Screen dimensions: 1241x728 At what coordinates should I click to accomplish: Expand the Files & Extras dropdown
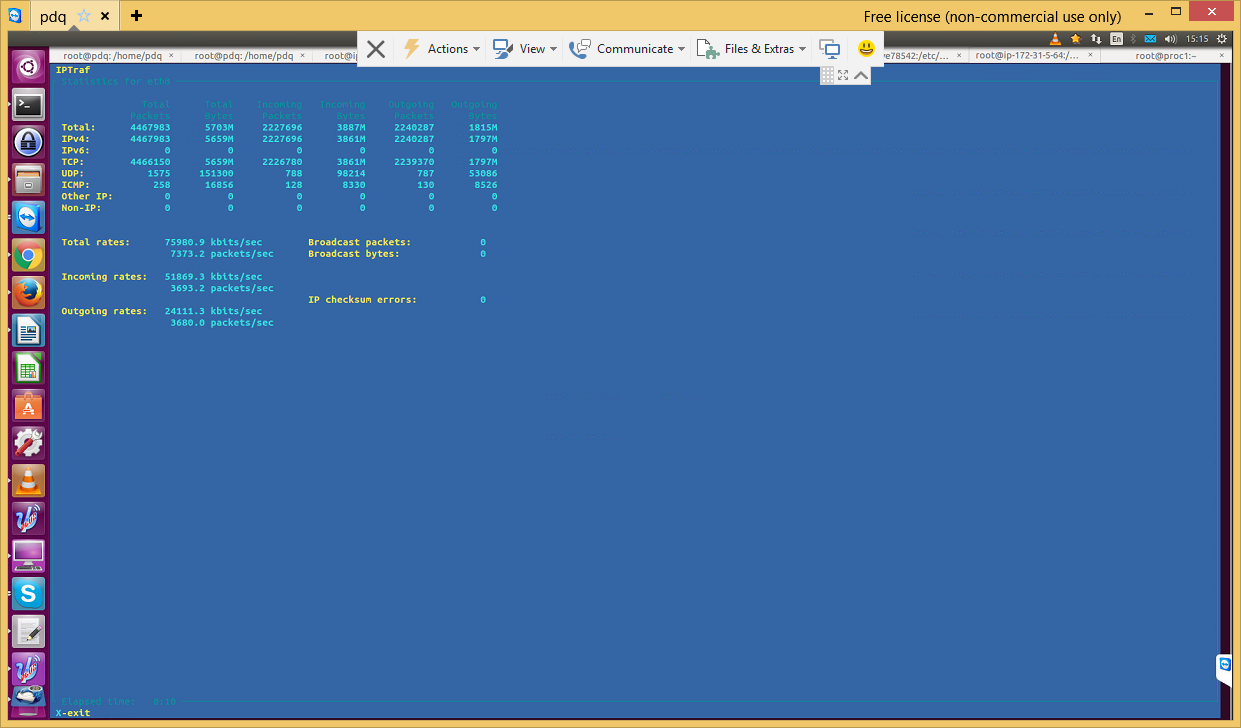751,49
